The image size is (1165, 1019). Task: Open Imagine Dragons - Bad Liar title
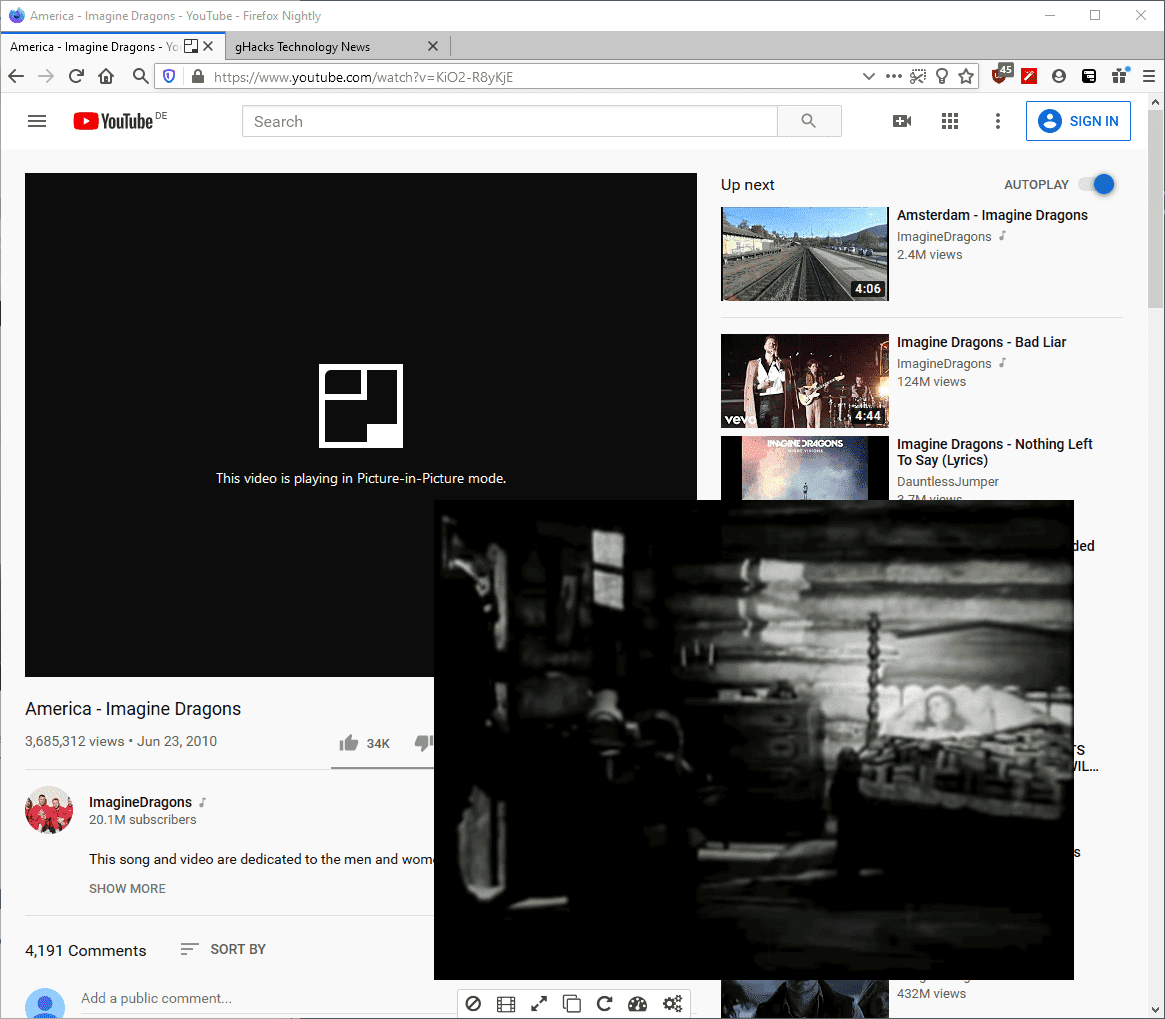(x=981, y=342)
